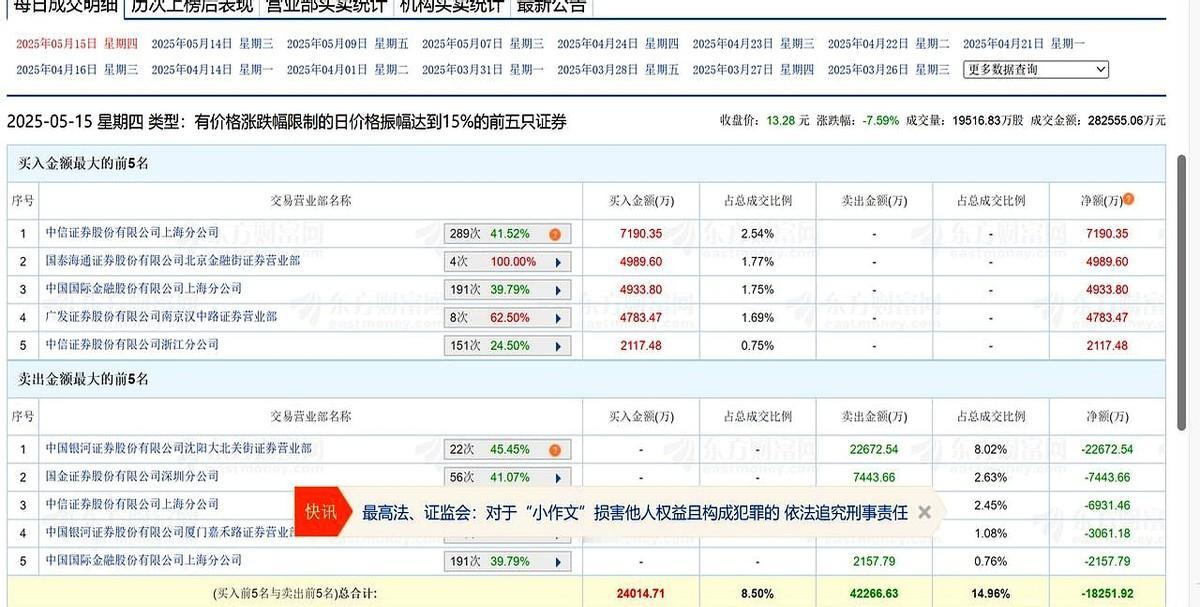
Task: Click the orange help icon beside 净额(万) header
Action: [x=1128, y=199]
